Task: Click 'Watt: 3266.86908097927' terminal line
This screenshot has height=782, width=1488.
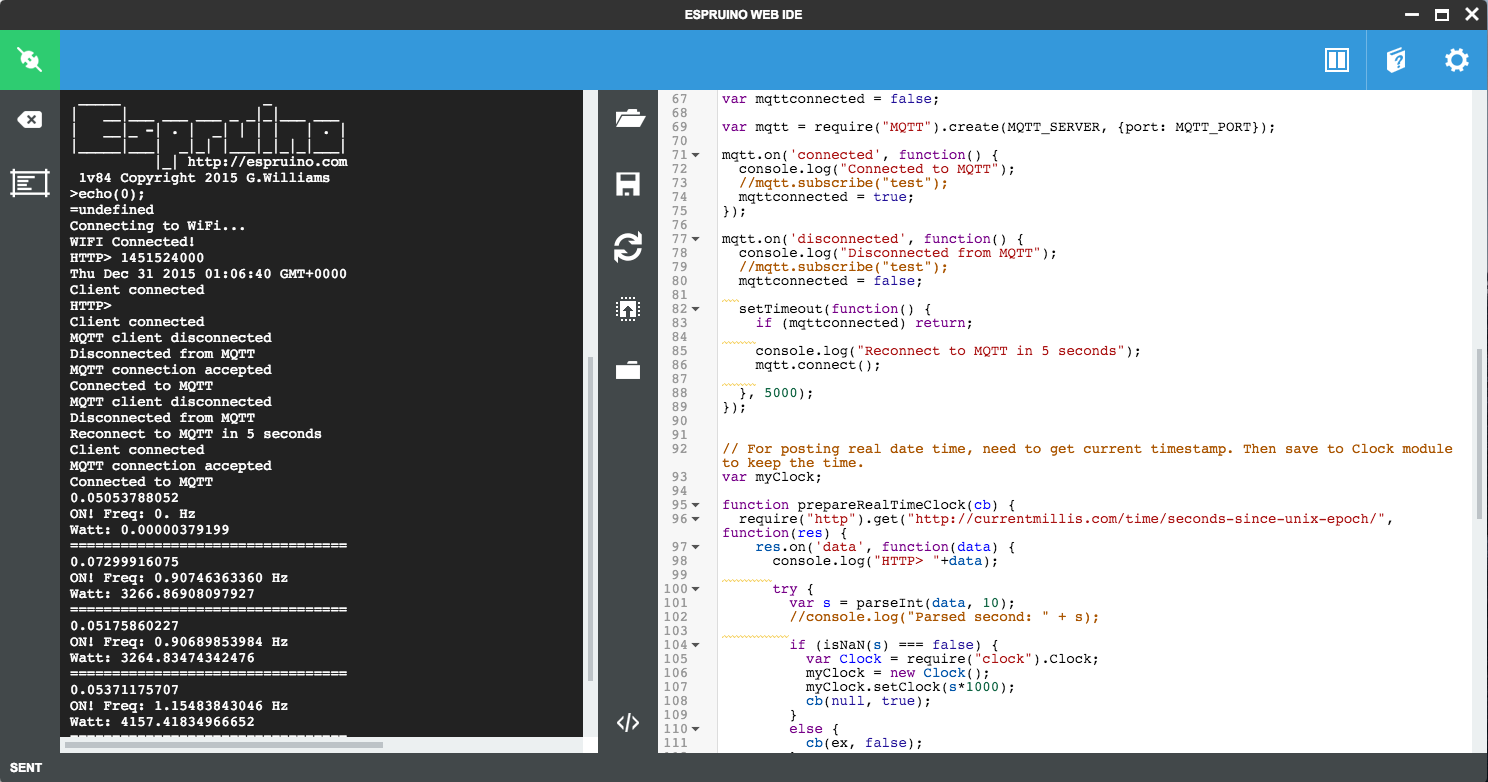Action: [162, 593]
